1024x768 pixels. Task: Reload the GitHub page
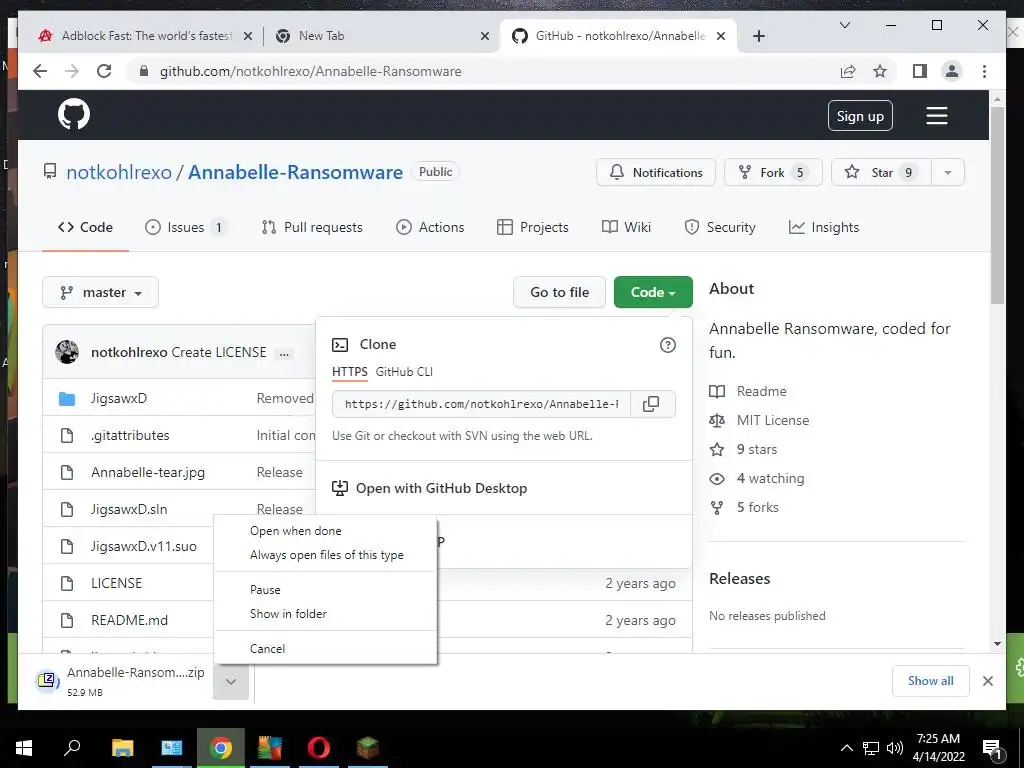pos(104,71)
